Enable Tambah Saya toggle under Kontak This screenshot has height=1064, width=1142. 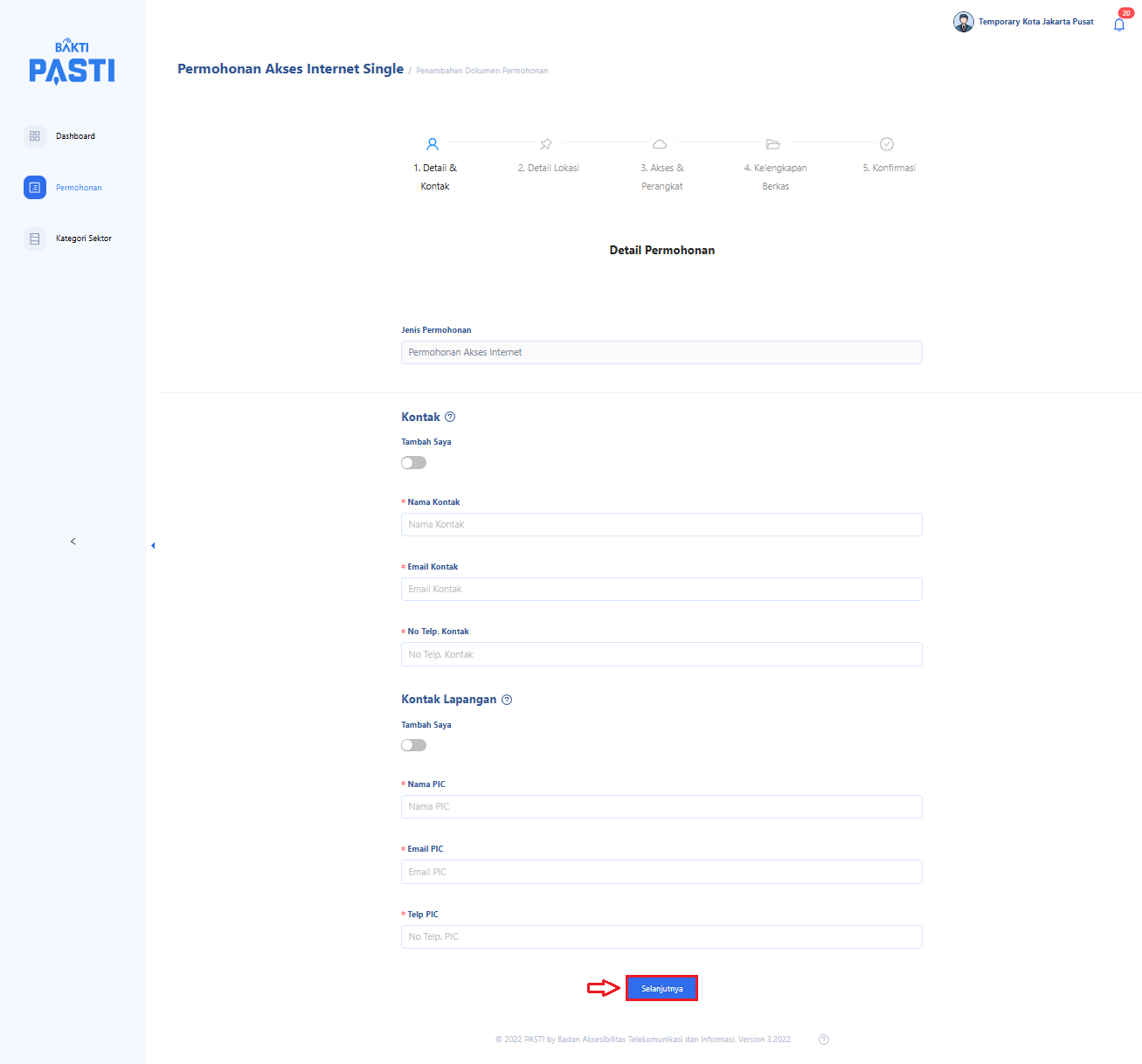pyautogui.click(x=414, y=463)
